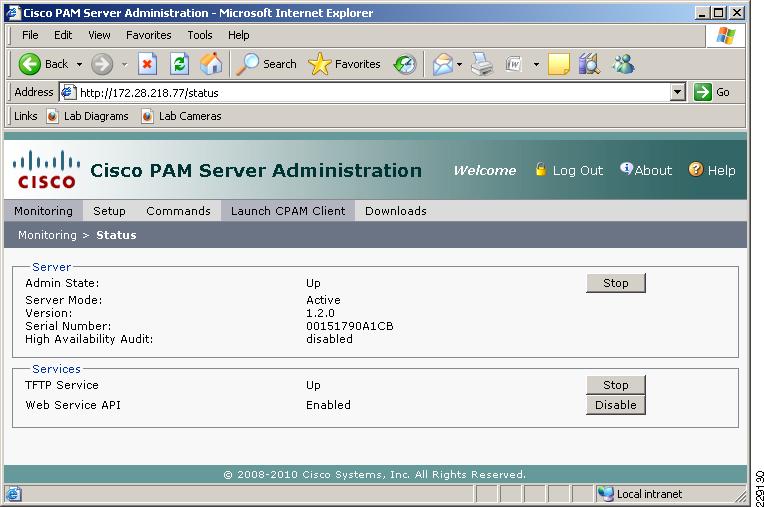Screen dimensions: 764x507
Task: Select the Downloads tab
Action: pyautogui.click(x=396, y=211)
